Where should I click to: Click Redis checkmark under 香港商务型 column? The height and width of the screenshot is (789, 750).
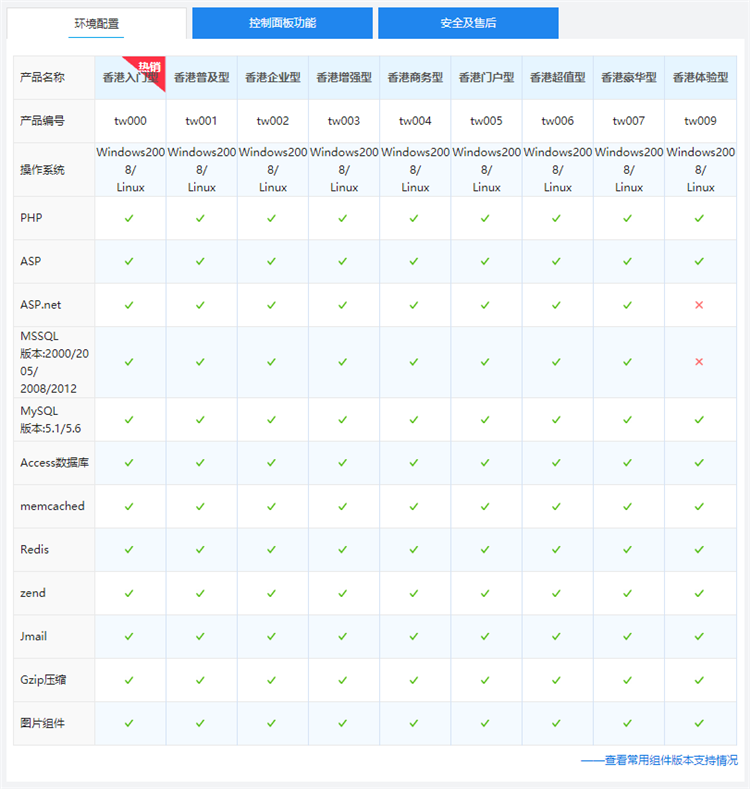coord(415,550)
